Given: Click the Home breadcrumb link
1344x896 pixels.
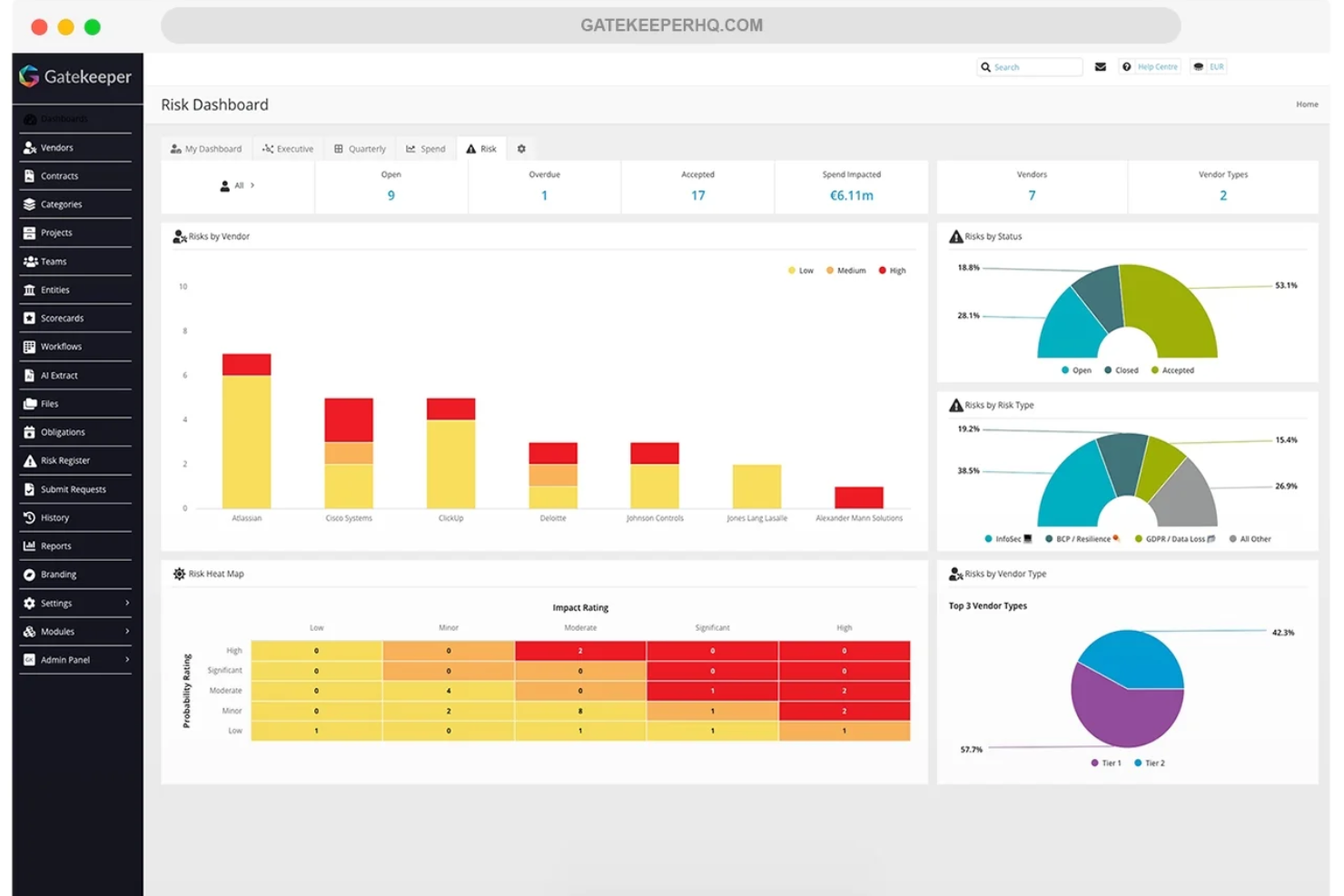Looking at the screenshot, I should (x=1307, y=104).
